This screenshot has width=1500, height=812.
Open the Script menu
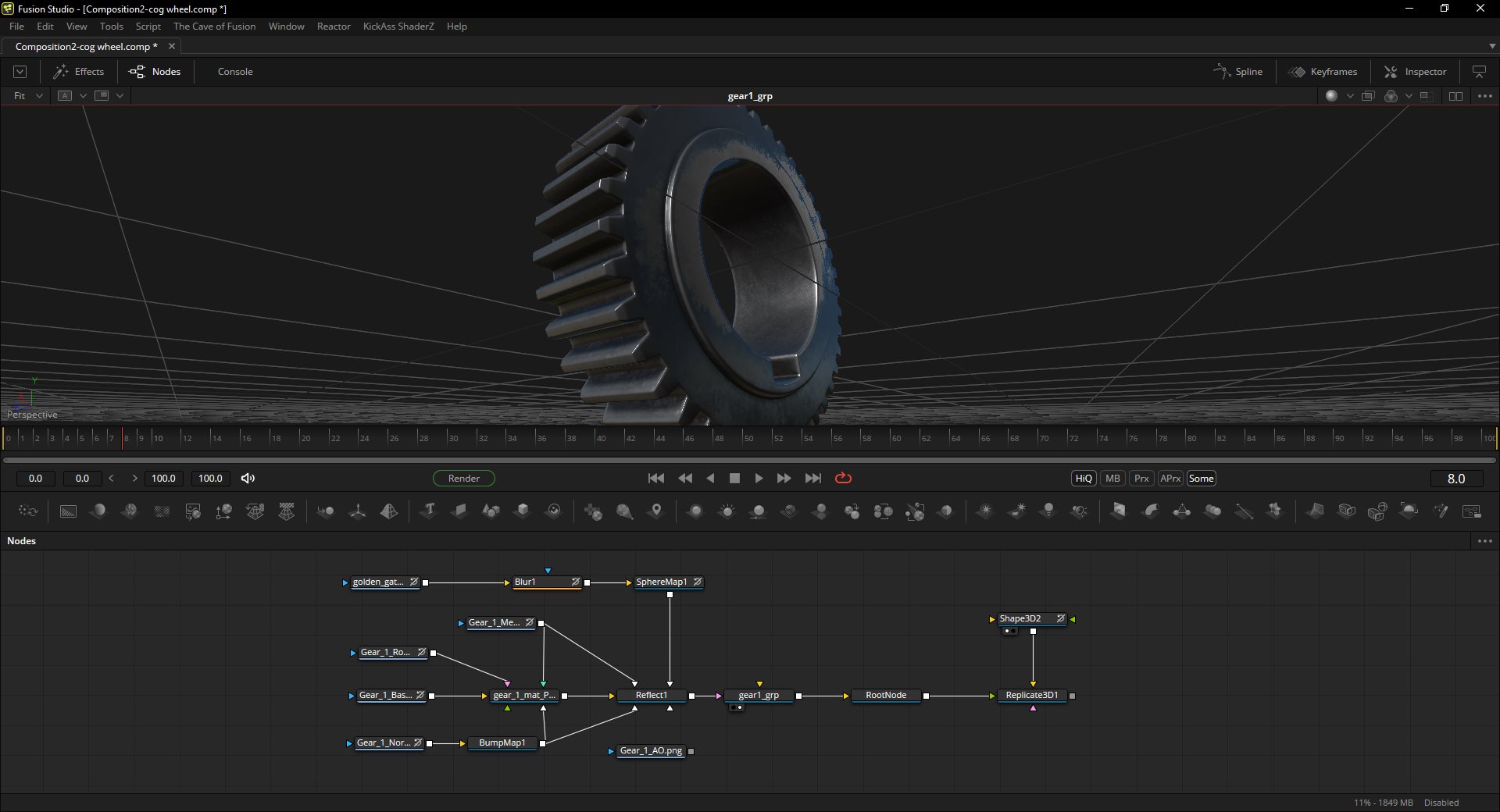[x=148, y=26]
